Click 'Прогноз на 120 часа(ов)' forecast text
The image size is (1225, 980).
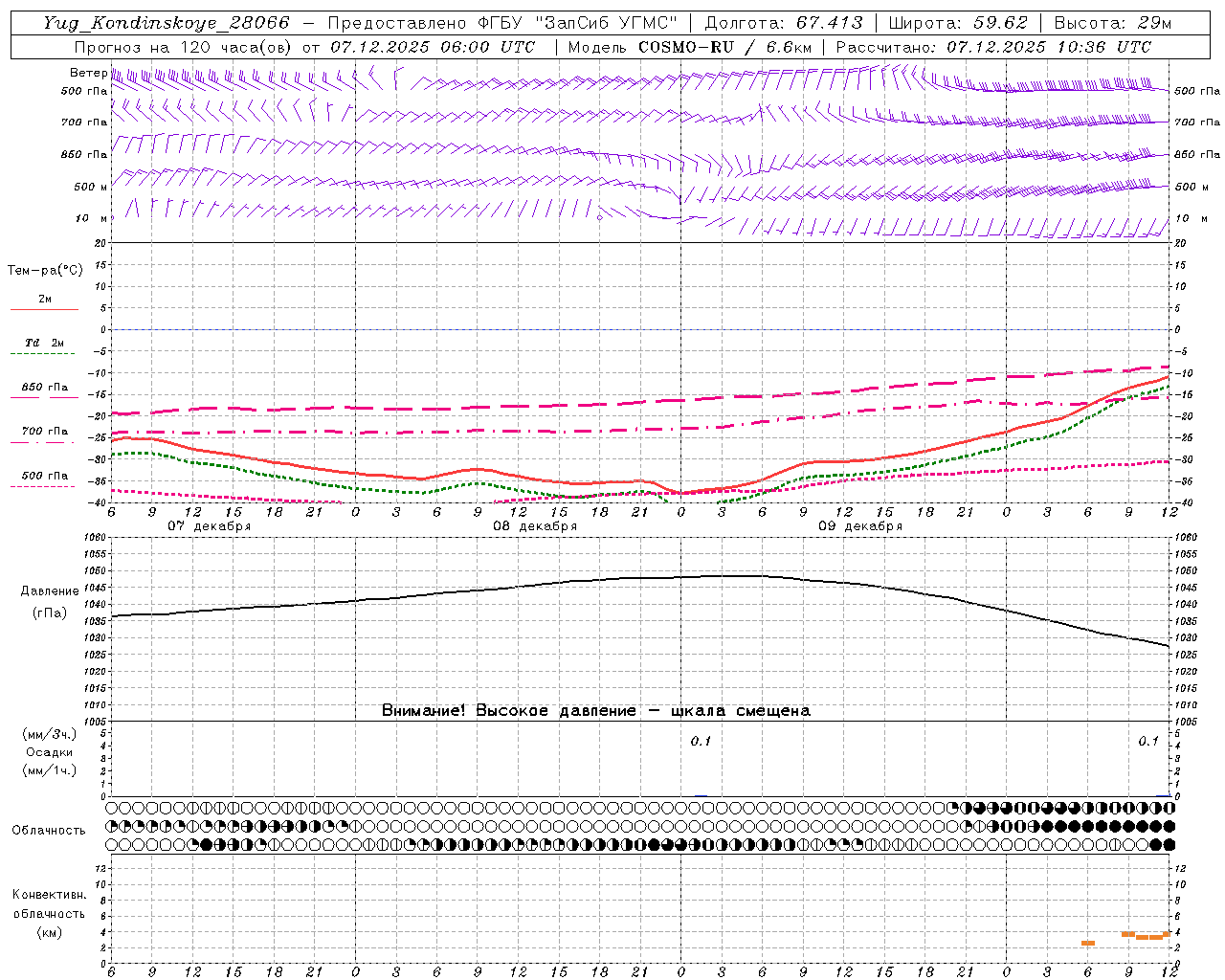click(x=184, y=47)
